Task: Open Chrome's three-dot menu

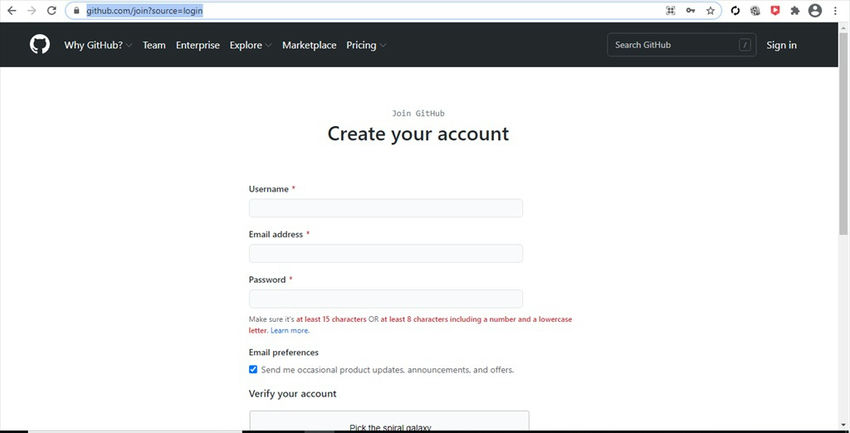Action: pyautogui.click(x=835, y=10)
